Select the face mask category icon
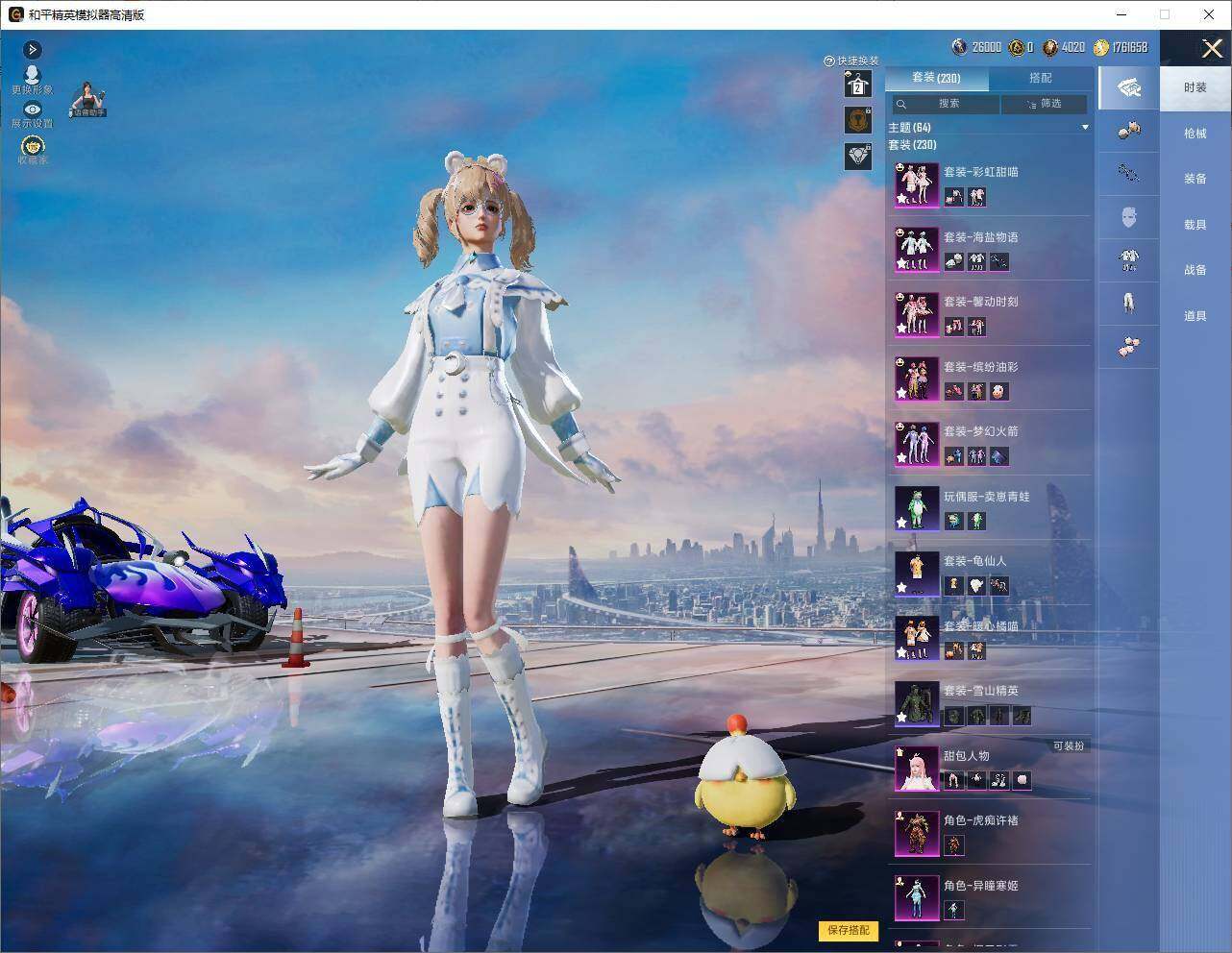The image size is (1232, 953). (x=1129, y=217)
